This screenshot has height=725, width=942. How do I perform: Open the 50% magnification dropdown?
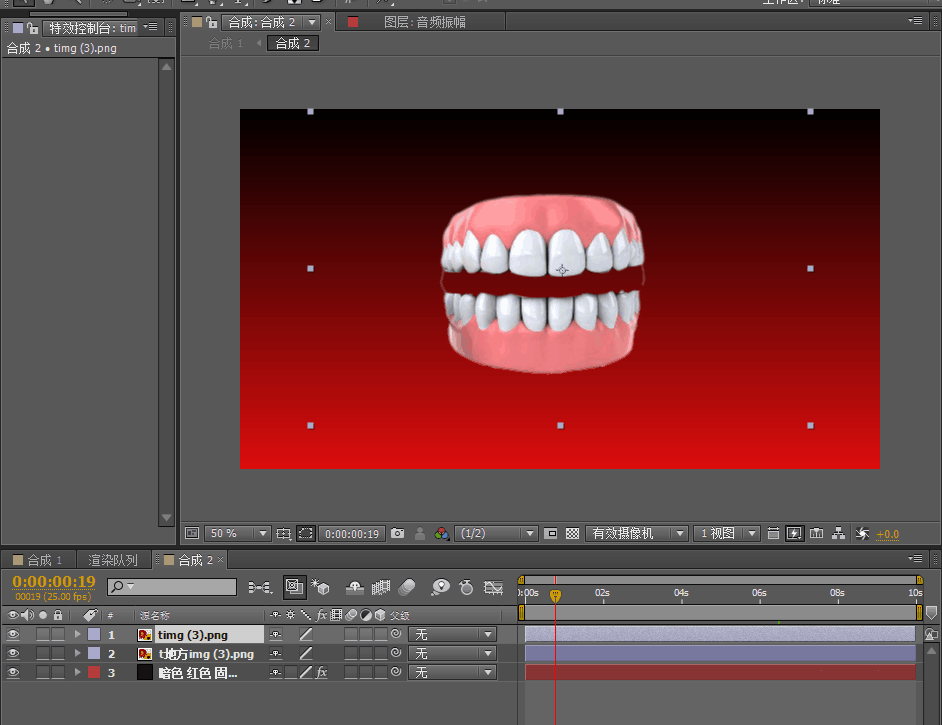point(238,534)
